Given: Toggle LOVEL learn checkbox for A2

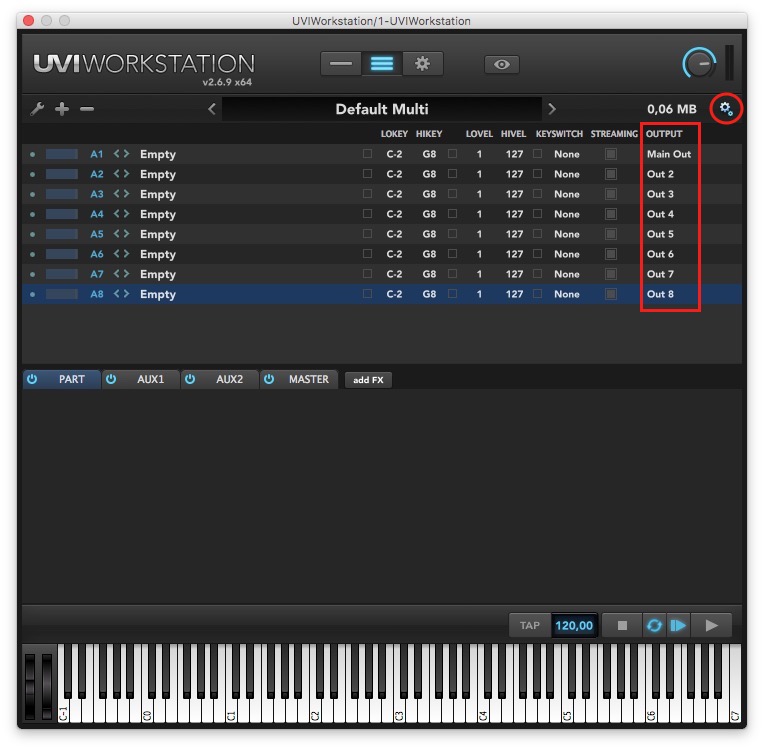Looking at the screenshot, I should [x=452, y=173].
